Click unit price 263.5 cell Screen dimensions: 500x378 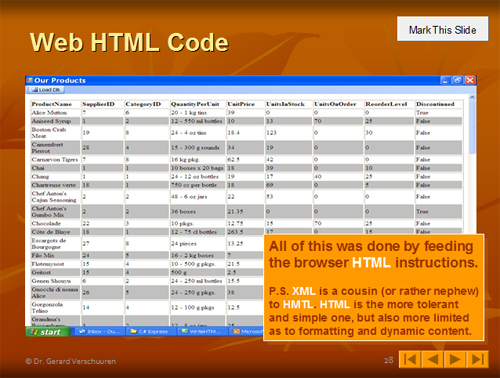tap(245, 232)
